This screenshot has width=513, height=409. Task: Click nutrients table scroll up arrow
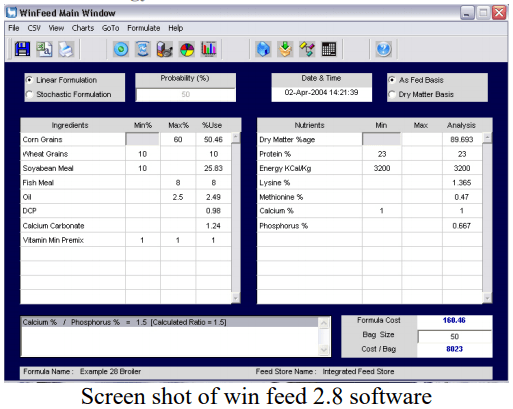[x=487, y=137]
